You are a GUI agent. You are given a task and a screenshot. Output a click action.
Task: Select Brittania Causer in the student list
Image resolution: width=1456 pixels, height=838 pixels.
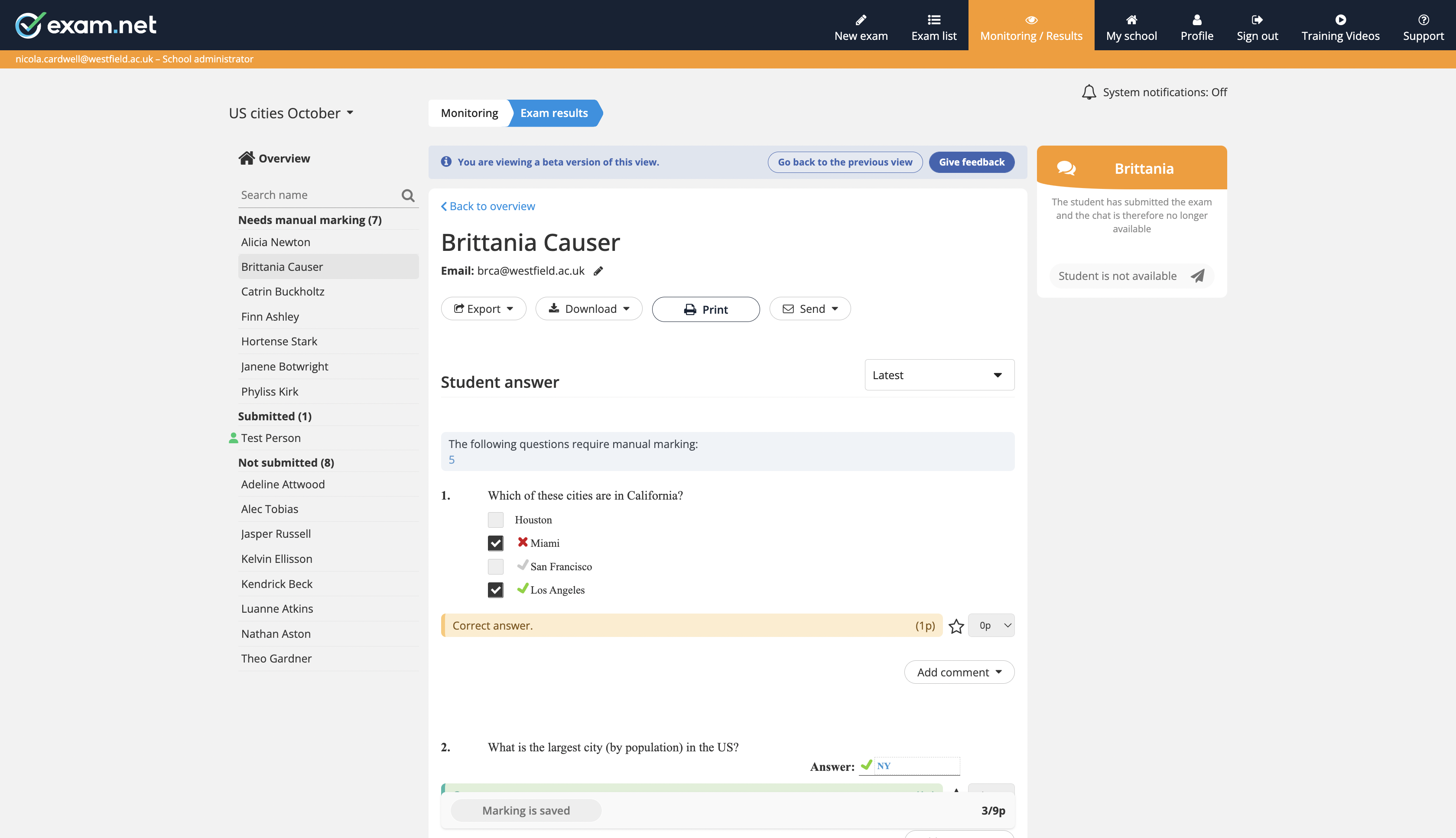[x=281, y=266]
